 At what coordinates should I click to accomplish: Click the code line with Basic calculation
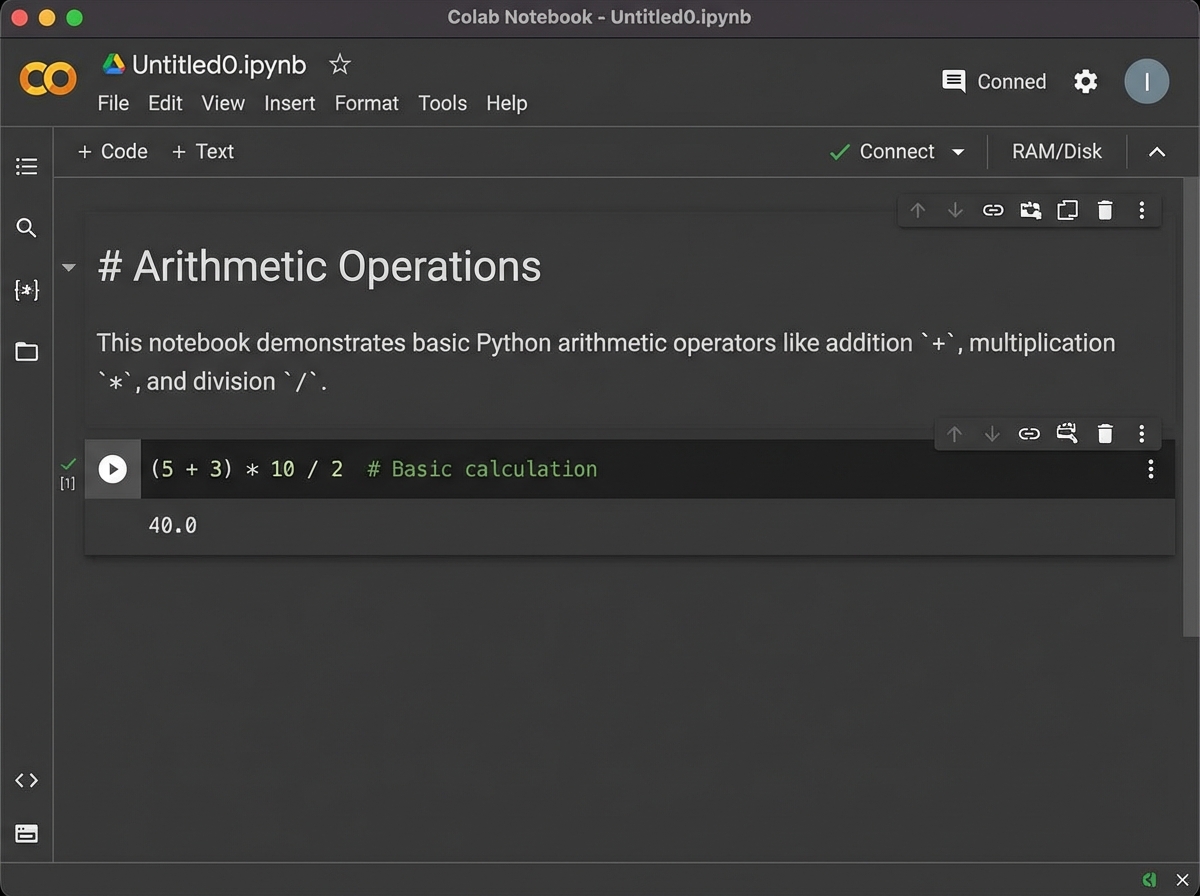[374, 469]
